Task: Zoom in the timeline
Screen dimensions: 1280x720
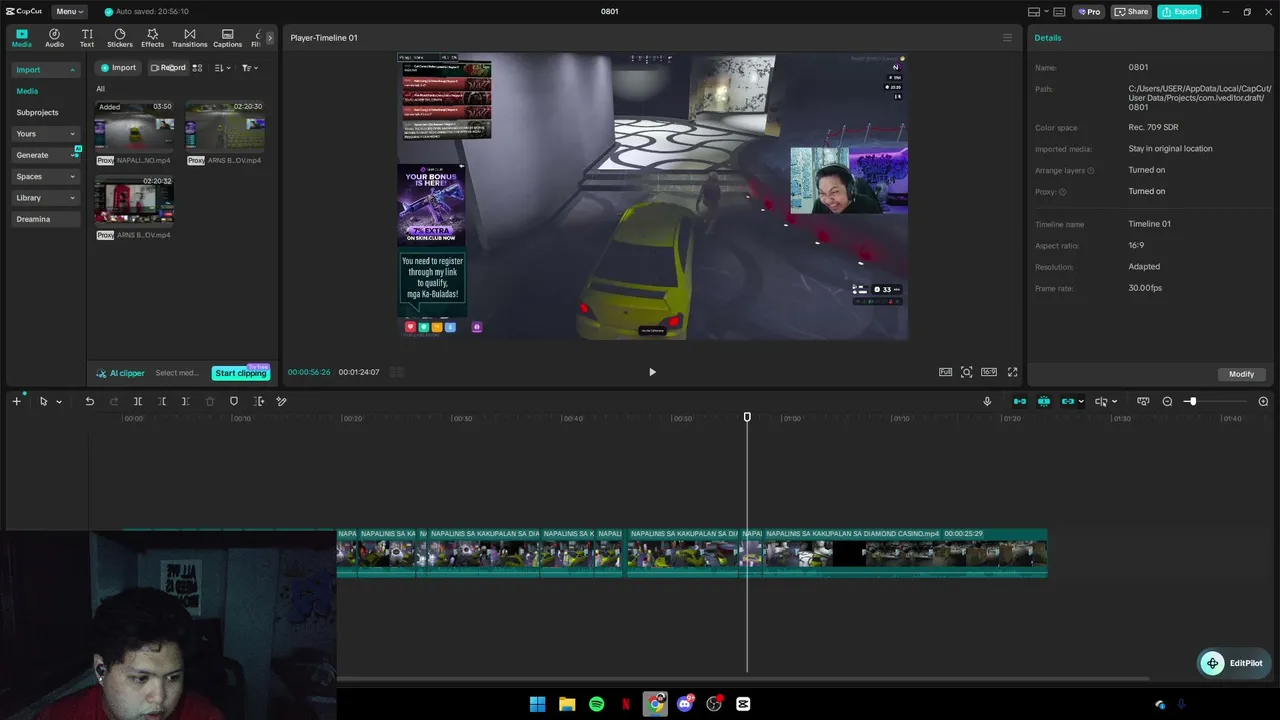Action: tap(1263, 401)
